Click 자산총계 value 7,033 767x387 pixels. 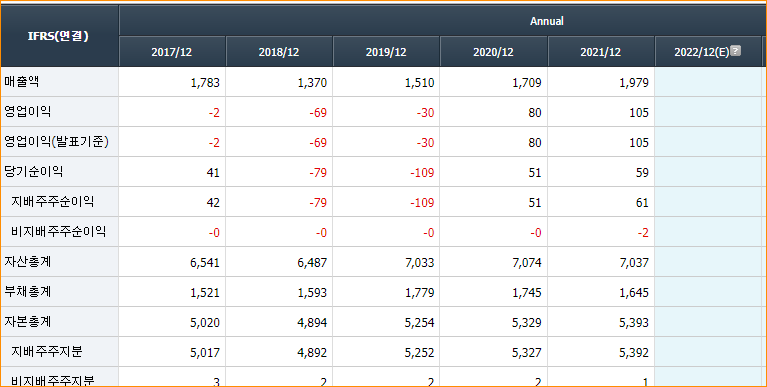pyautogui.click(x=419, y=263)
